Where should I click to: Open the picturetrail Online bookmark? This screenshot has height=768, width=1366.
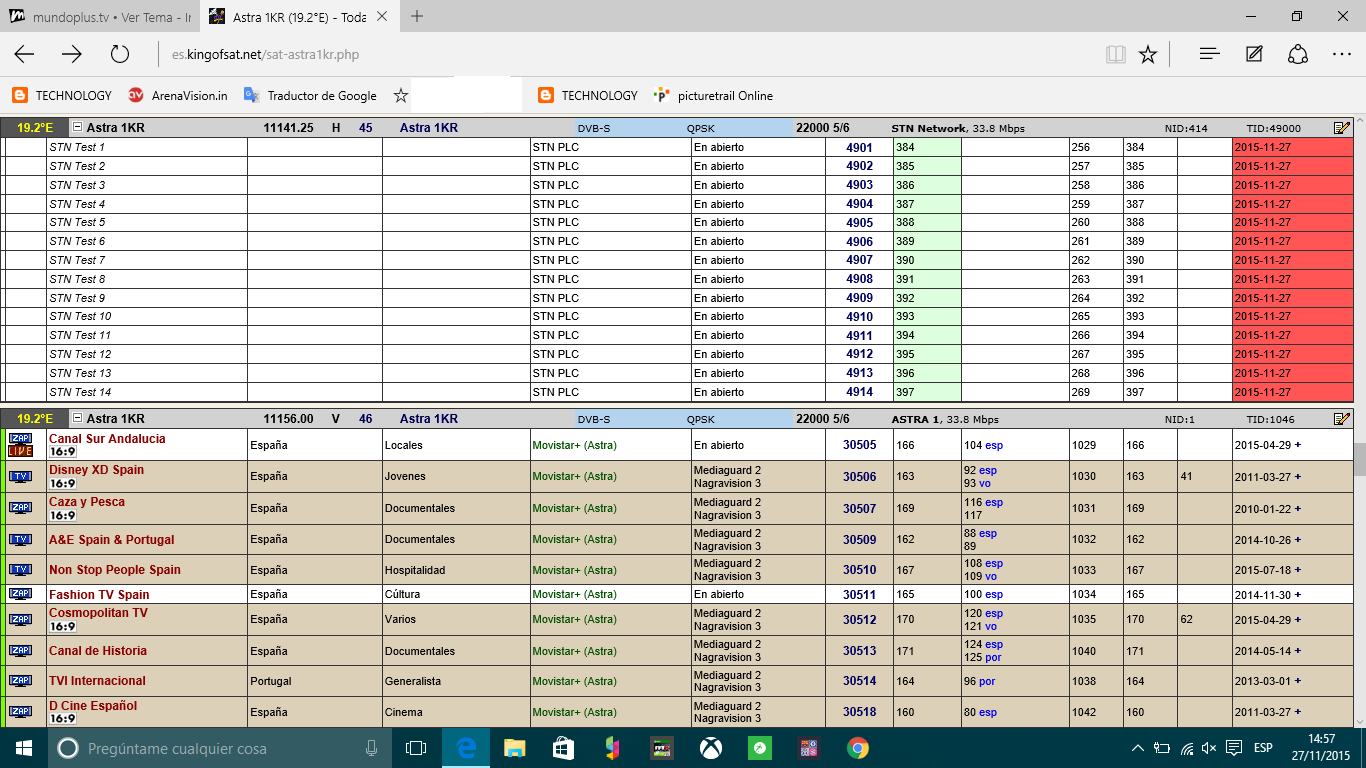coord(713,96)
